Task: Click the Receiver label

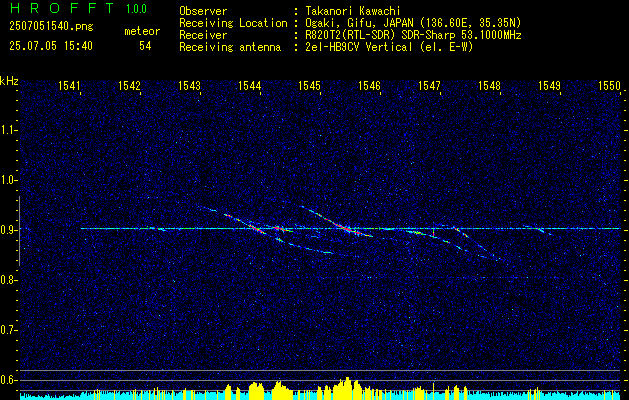Action: (x=203, y=35)
